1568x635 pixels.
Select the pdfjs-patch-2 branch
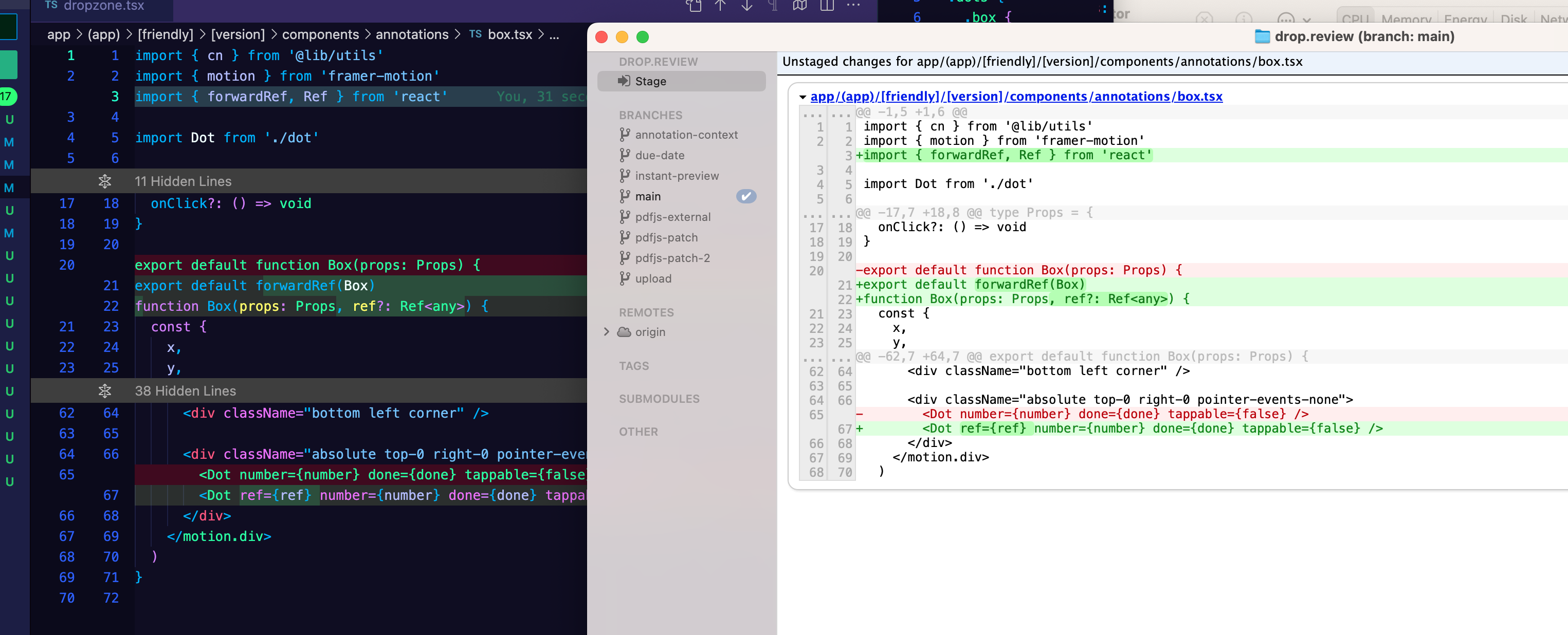tap(672, 258)
